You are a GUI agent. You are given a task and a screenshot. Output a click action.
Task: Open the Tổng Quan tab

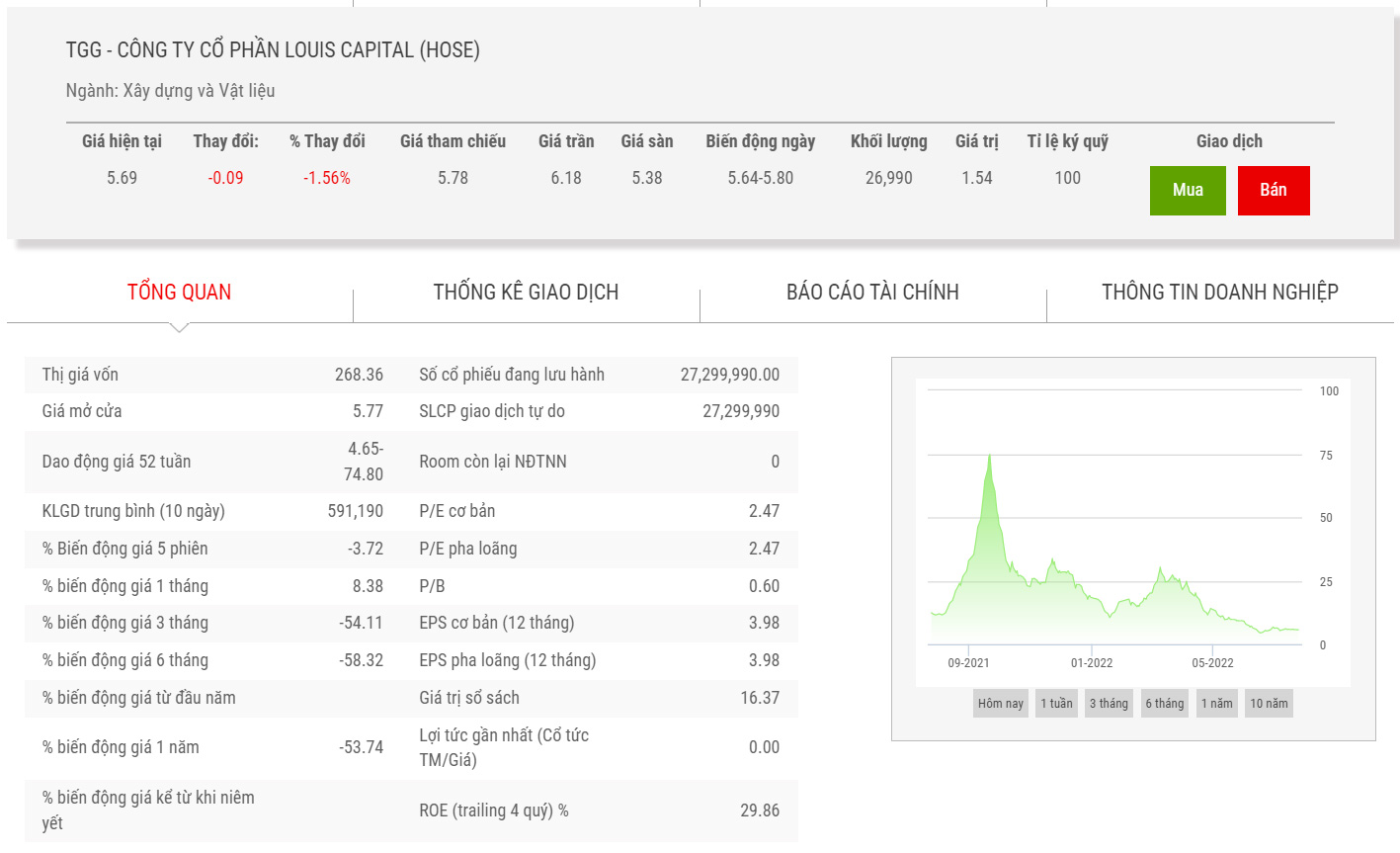179,293
